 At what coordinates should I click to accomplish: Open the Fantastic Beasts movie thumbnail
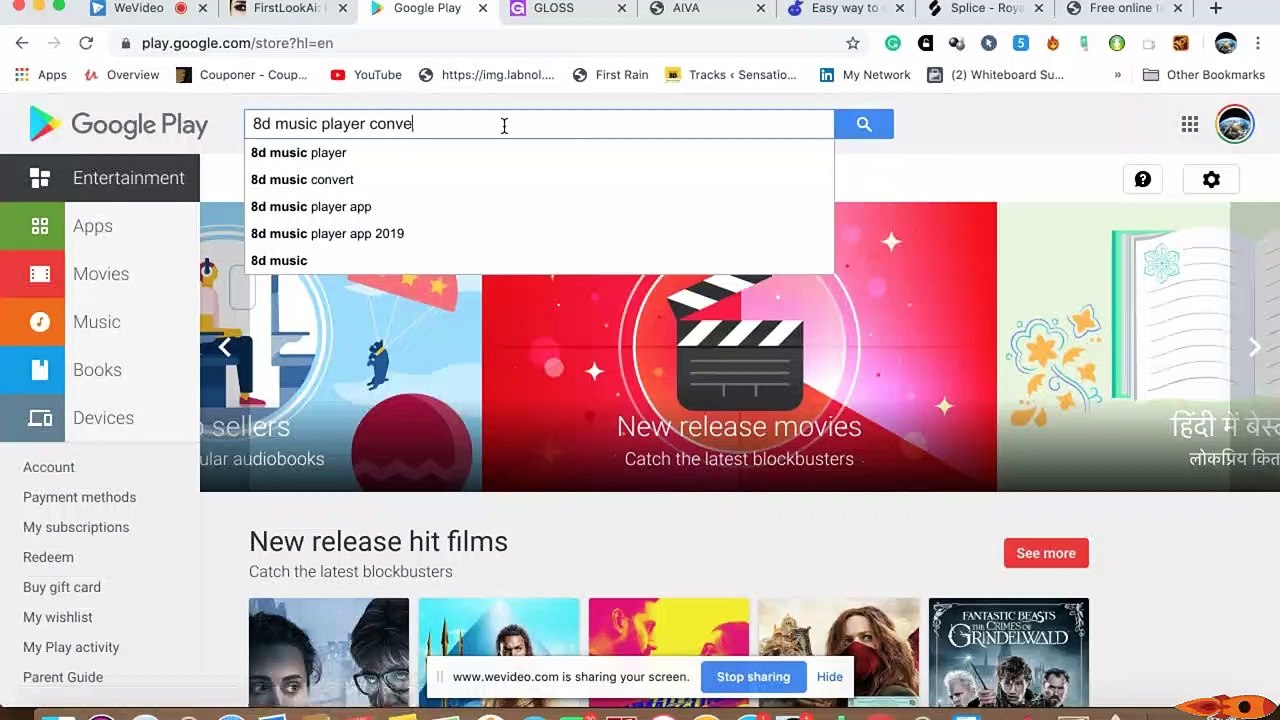(x=1008, y=652)
